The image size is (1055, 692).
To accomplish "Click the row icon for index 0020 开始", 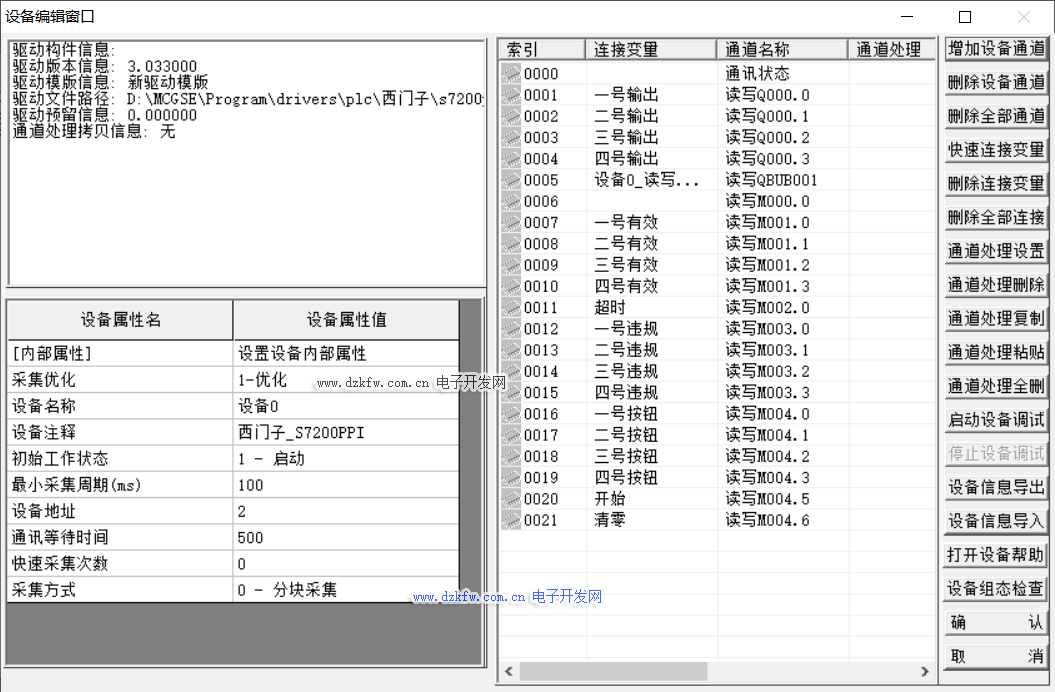I will point(511,499).
